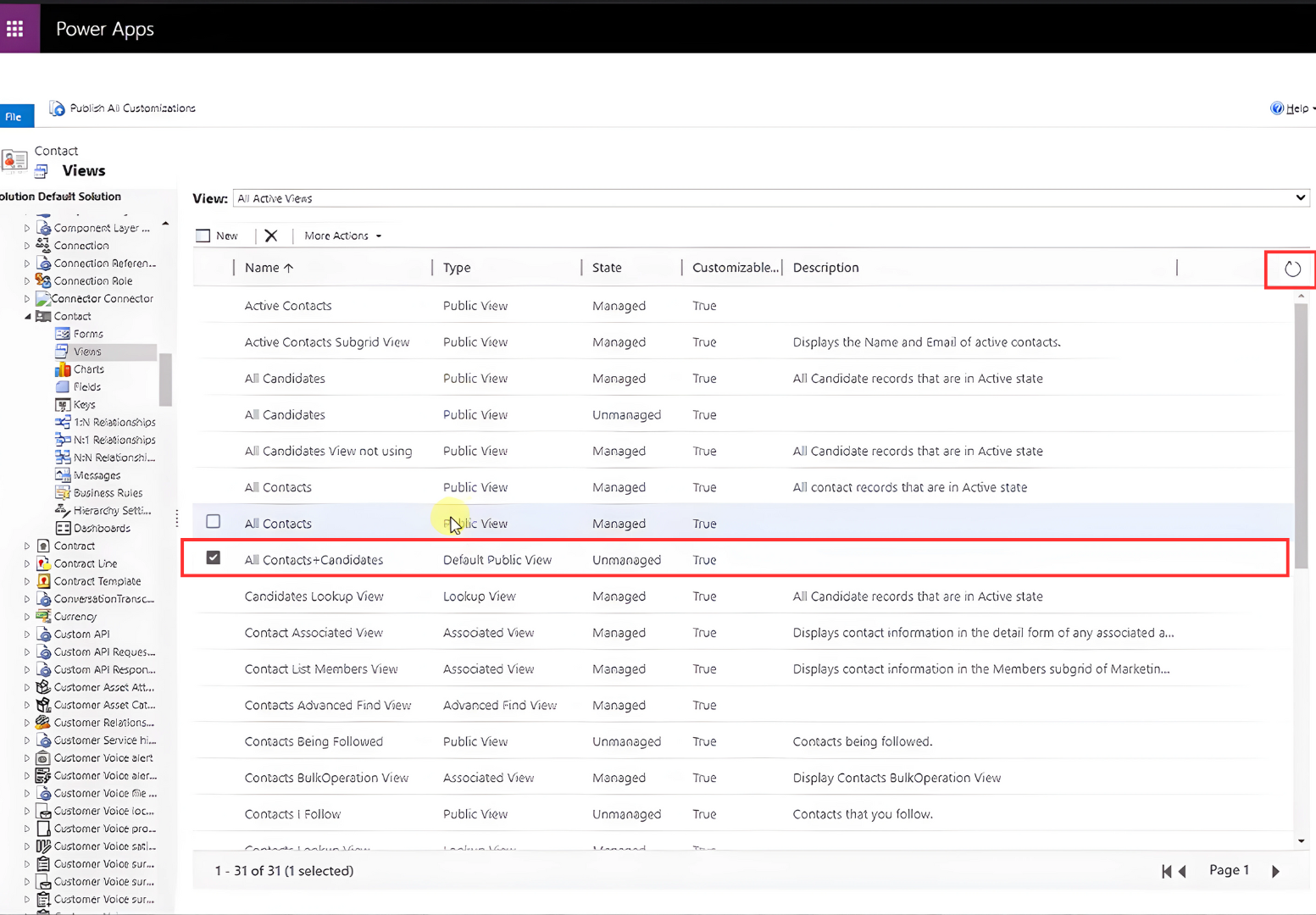
Task: Select the N:1 Relationships icon
Action: tap(63, 440)
